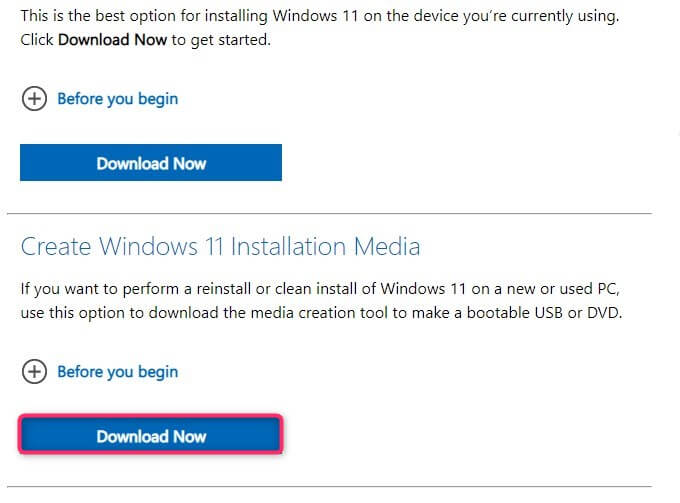680x503 pixels.
Task: Click the plus icon above the first Download Now button
Action: 34,99
